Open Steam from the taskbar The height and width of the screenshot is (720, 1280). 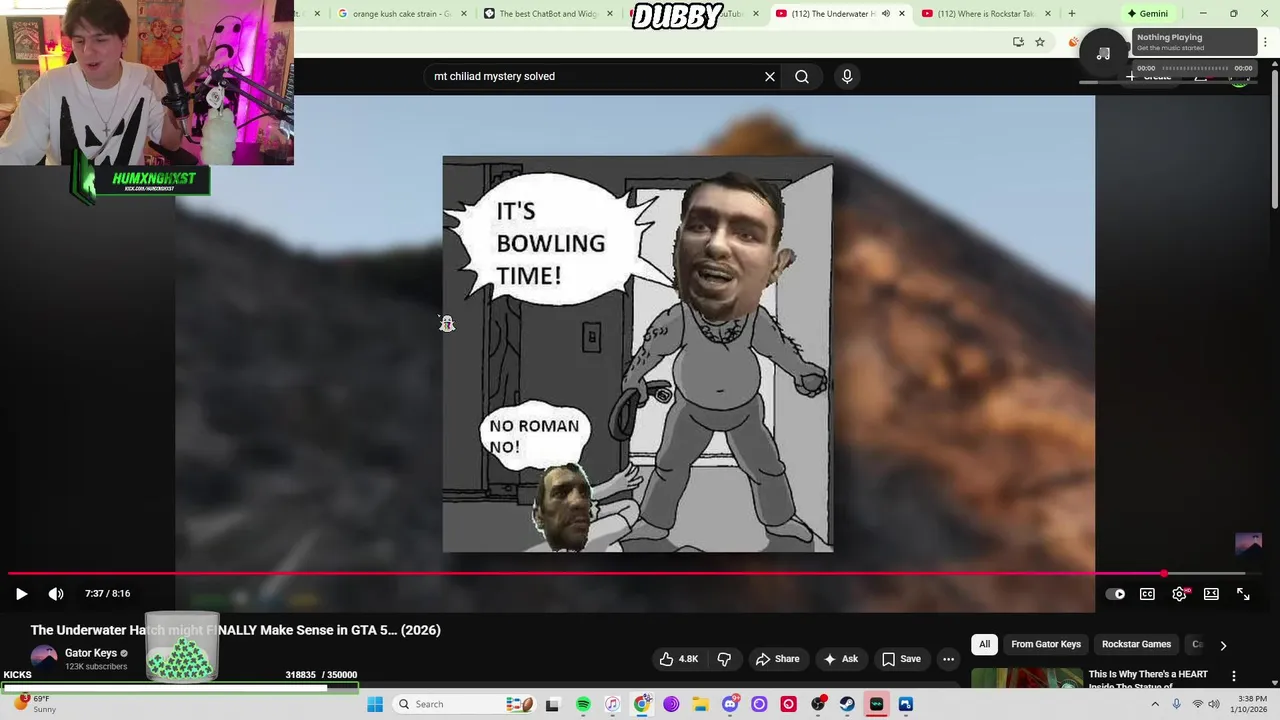tap(847, 704)
